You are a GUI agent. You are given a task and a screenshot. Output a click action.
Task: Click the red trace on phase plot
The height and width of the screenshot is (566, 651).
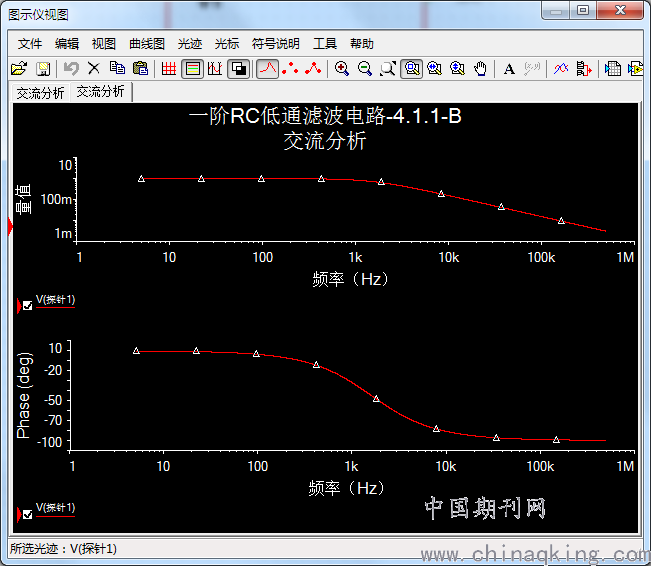377,399
